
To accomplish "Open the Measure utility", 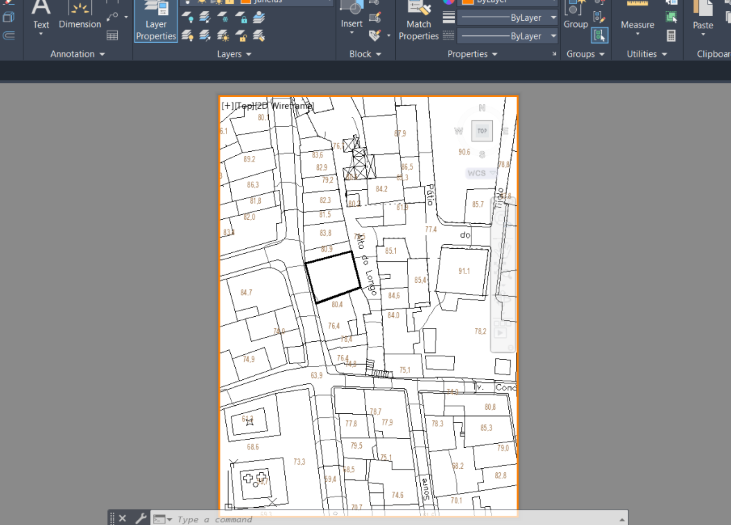I will click(637, 17).
